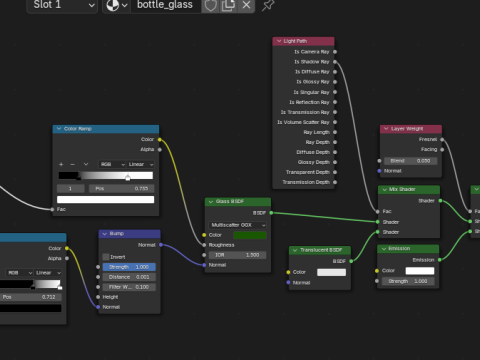The width and height of the screenshot is (480, 360).
Task: Click the Filter W... 0.100 field
Action: pos(129,287)
